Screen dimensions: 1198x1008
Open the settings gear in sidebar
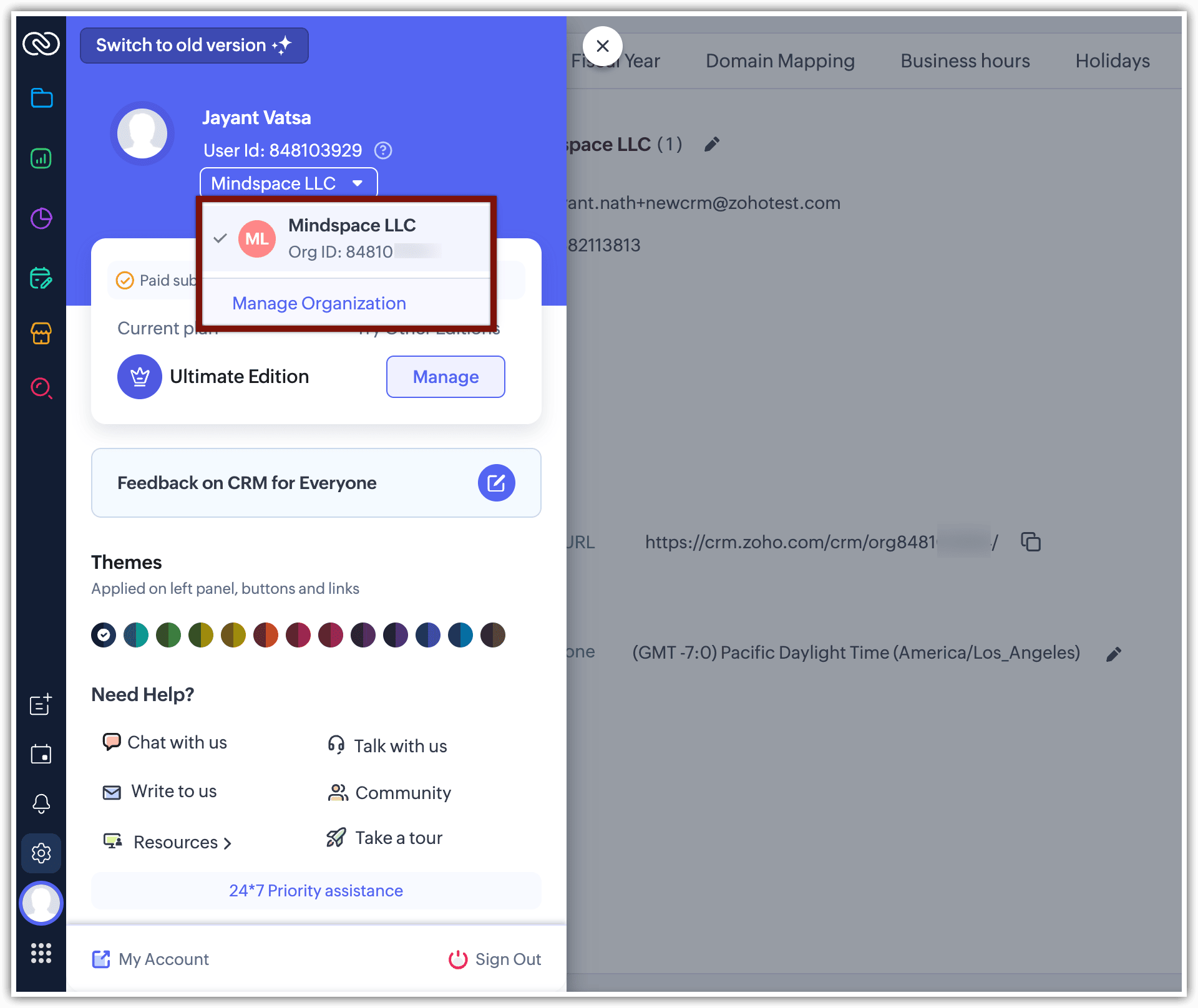pos(41,853)
